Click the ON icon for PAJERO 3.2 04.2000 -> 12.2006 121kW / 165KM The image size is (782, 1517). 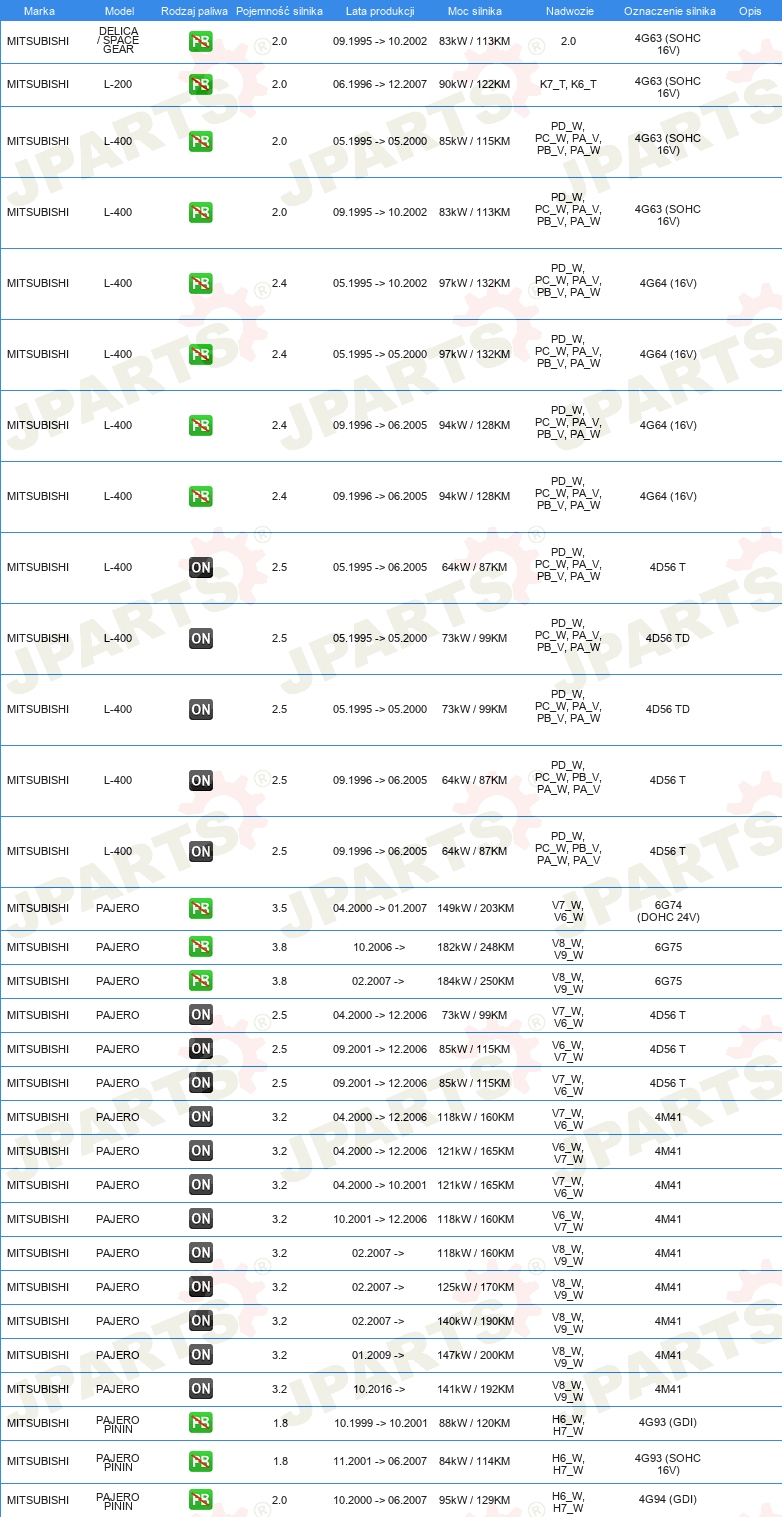200,1150
